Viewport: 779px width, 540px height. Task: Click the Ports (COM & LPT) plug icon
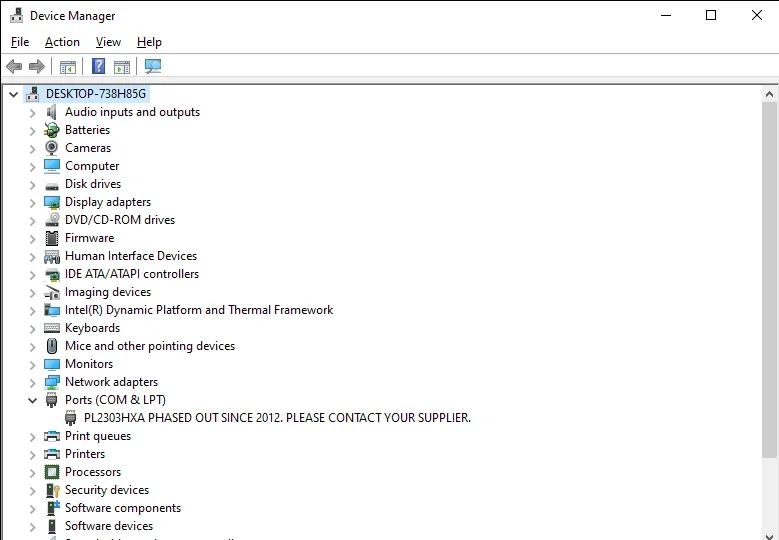point(52,400)
